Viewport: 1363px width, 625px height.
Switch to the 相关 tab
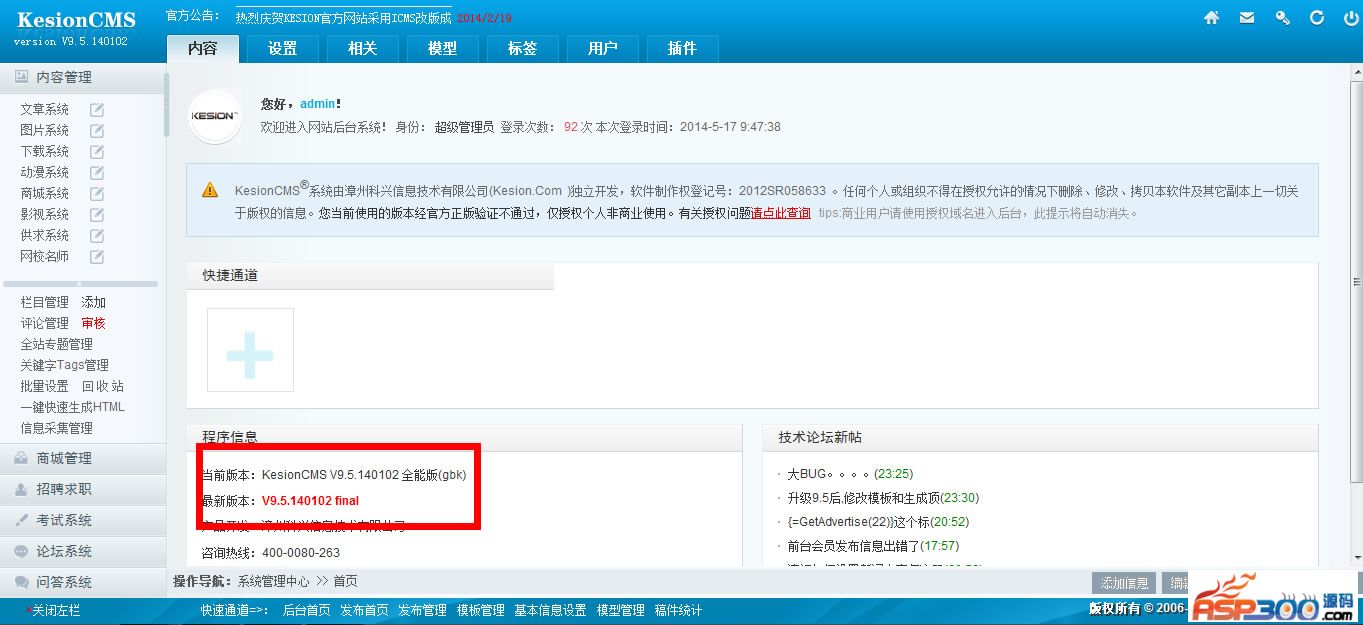tap(362, 48)
